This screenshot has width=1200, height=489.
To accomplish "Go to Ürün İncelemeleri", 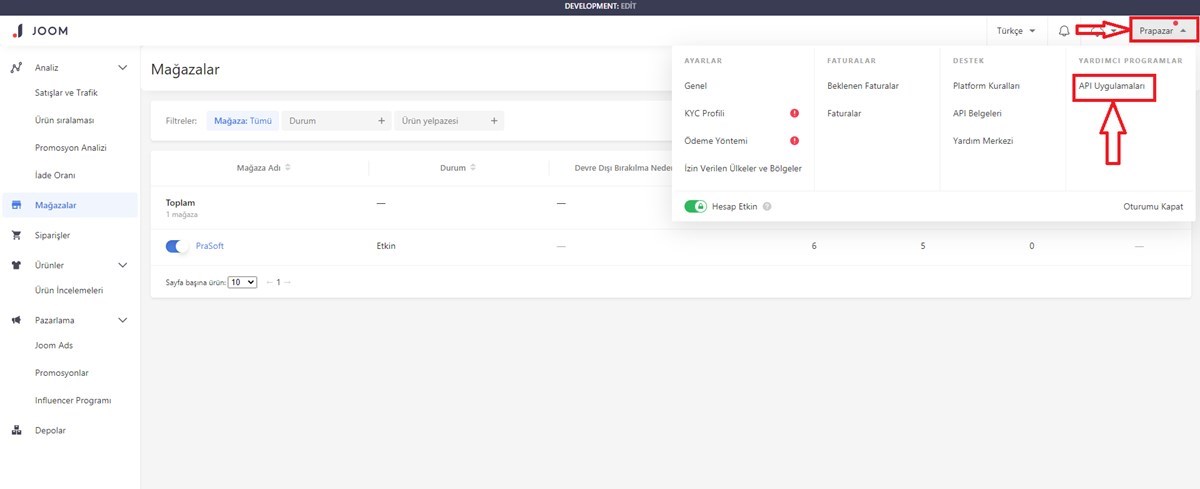I will [69, 291].
